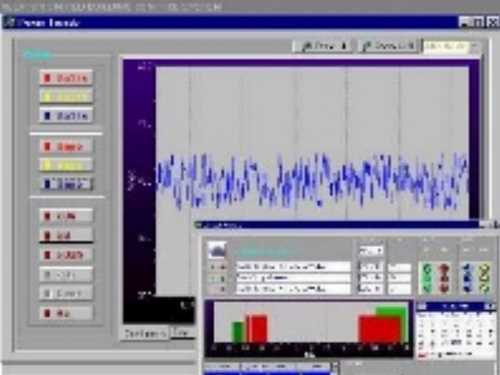Viewport: 500px width, 375px height.
Task: Click the third text field in the front window
Action: coord(293,289)
